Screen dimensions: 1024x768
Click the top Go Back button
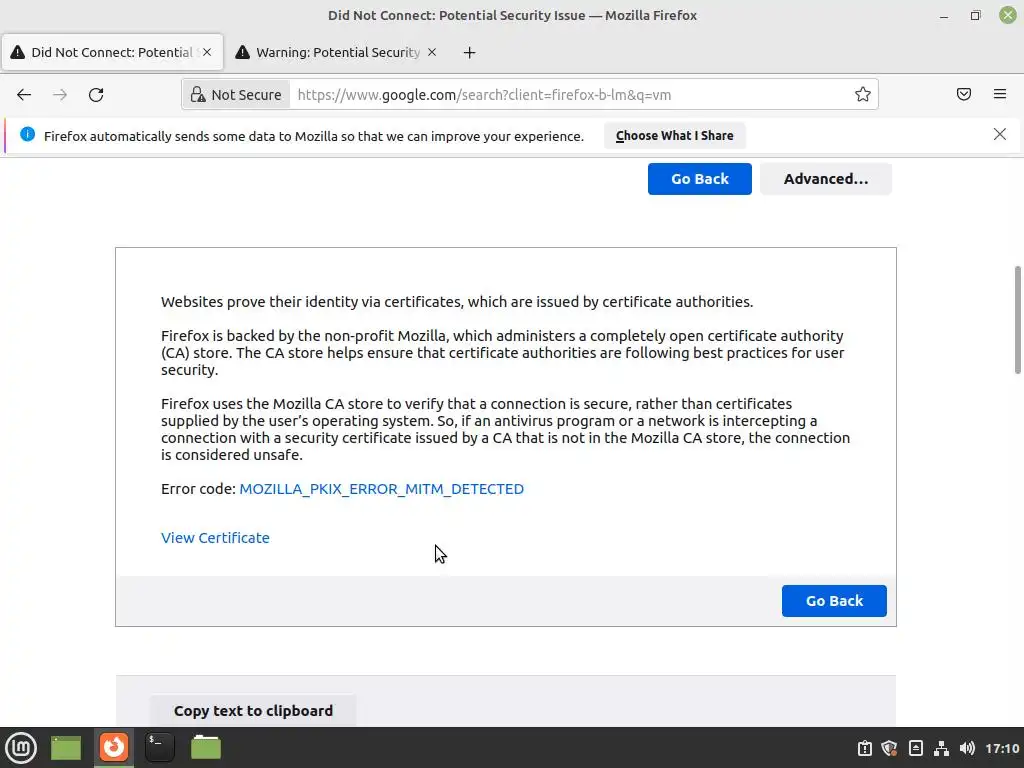(699, 179)
